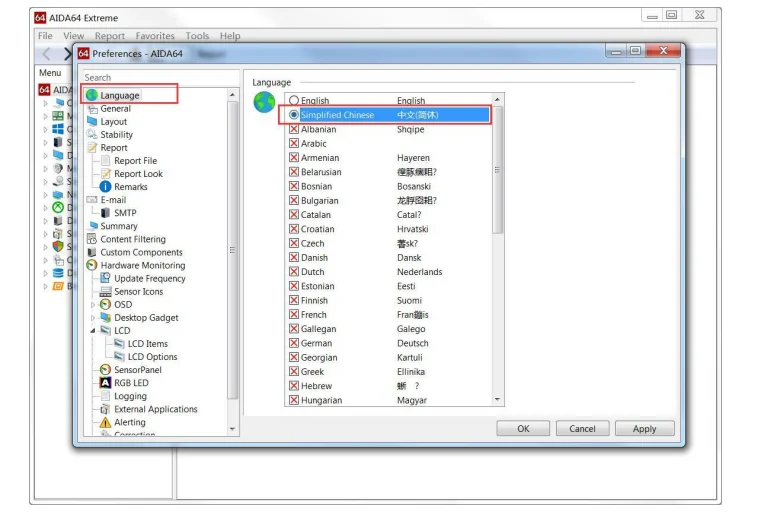Select the English language radio button
This screenshot has width=783, height=527.
294,100
